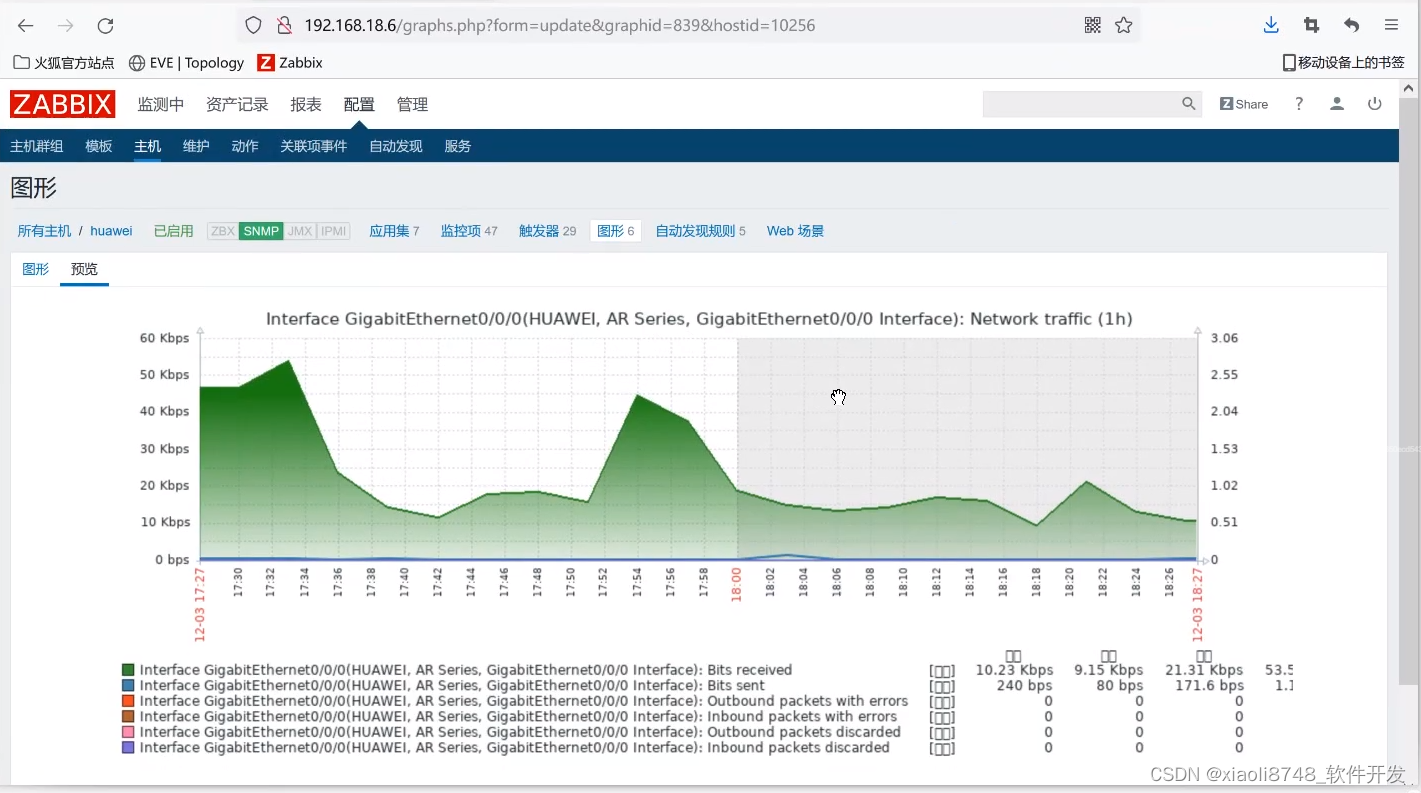Click the insecure connection lock icon

click(x=284, y=25)
